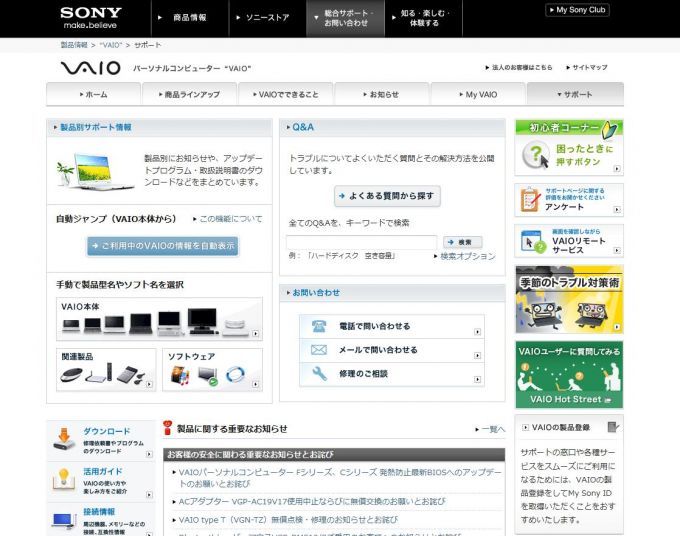Select the ホーム tab
The image size is (680, 536).
[x=94, y=94]
